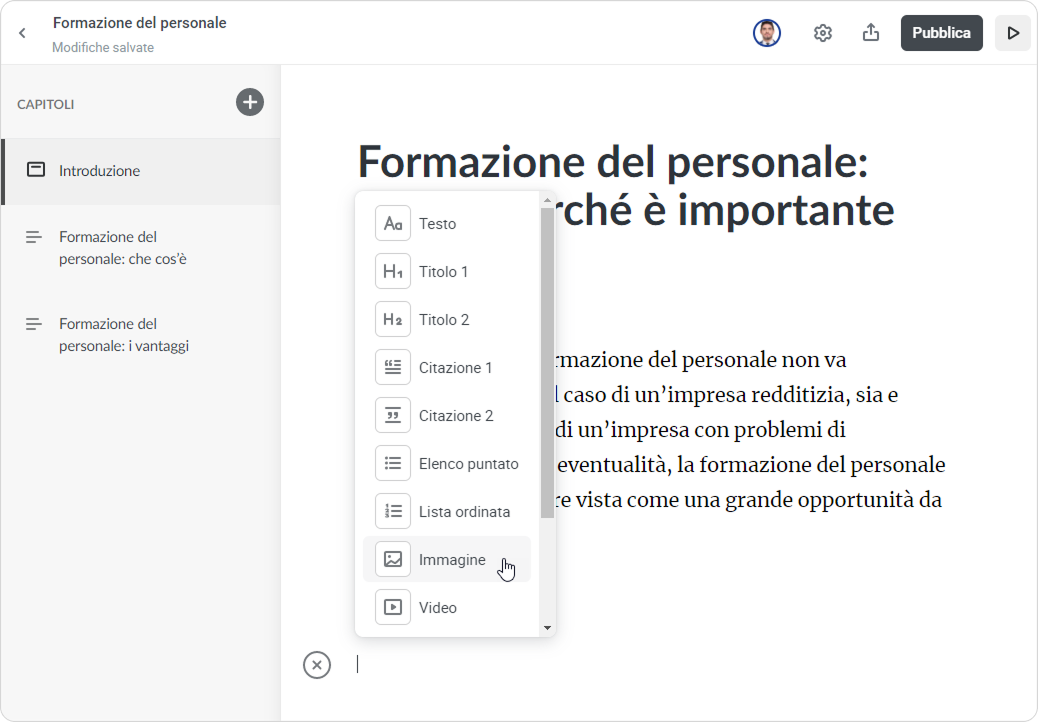Add a new chapter with plus icon

[x=250, y=102]
